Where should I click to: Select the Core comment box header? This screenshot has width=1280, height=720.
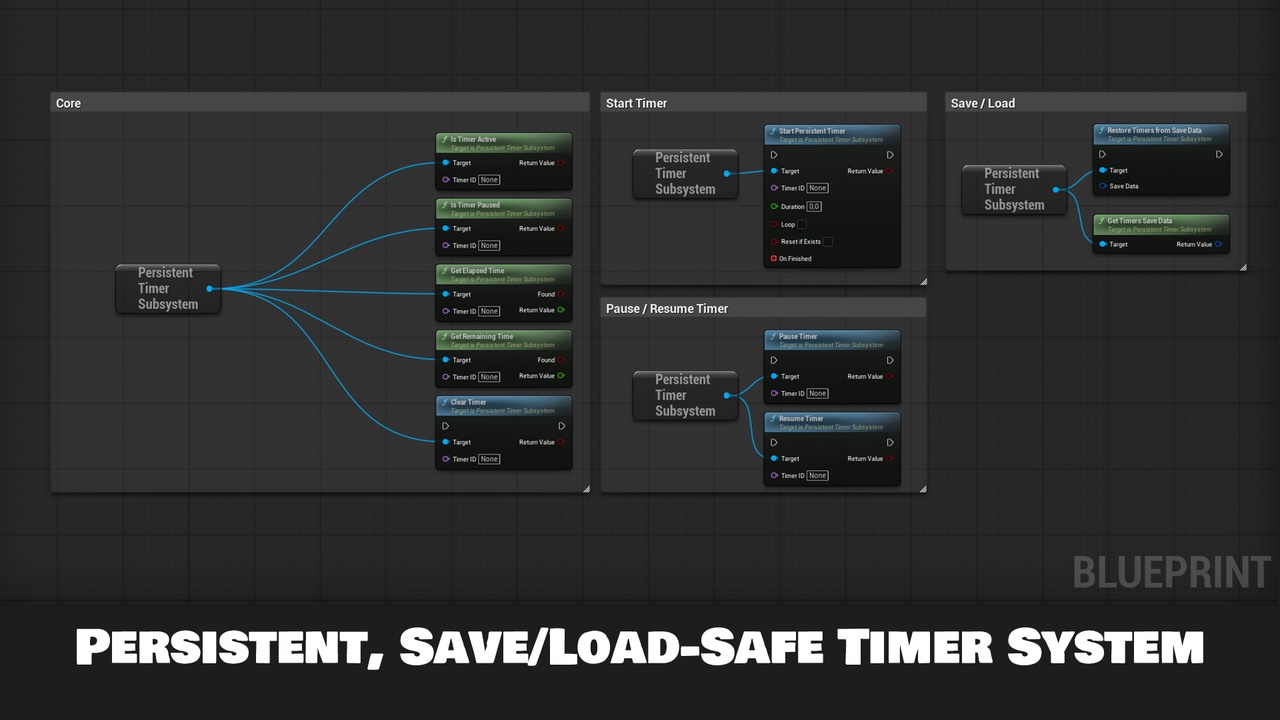(320, 103)
